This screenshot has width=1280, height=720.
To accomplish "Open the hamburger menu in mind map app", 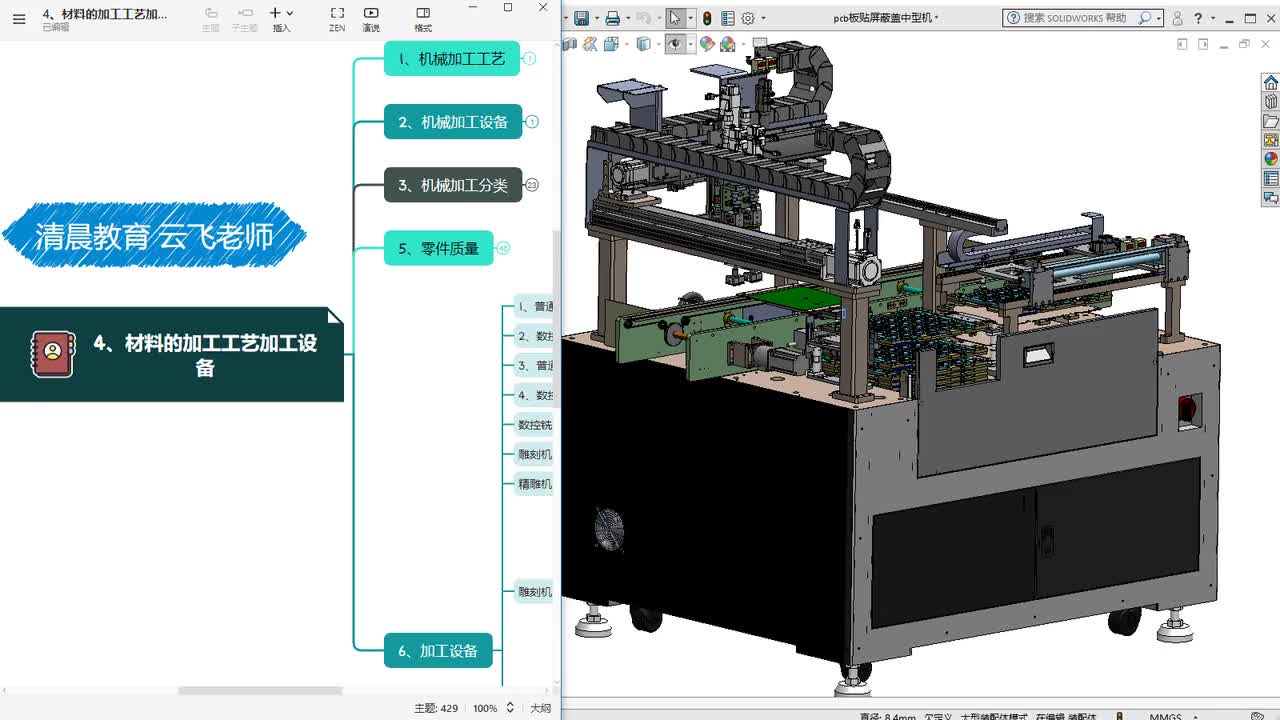I will pyautogui.click(x=19, y=18).
